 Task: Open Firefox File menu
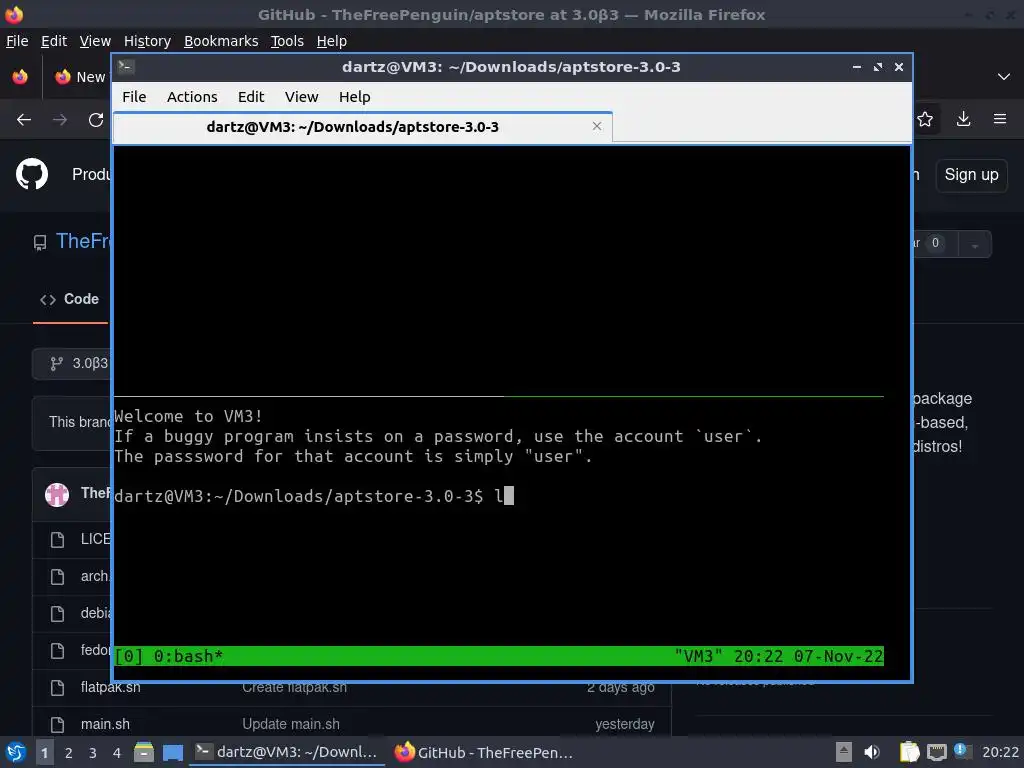(17, 41)
